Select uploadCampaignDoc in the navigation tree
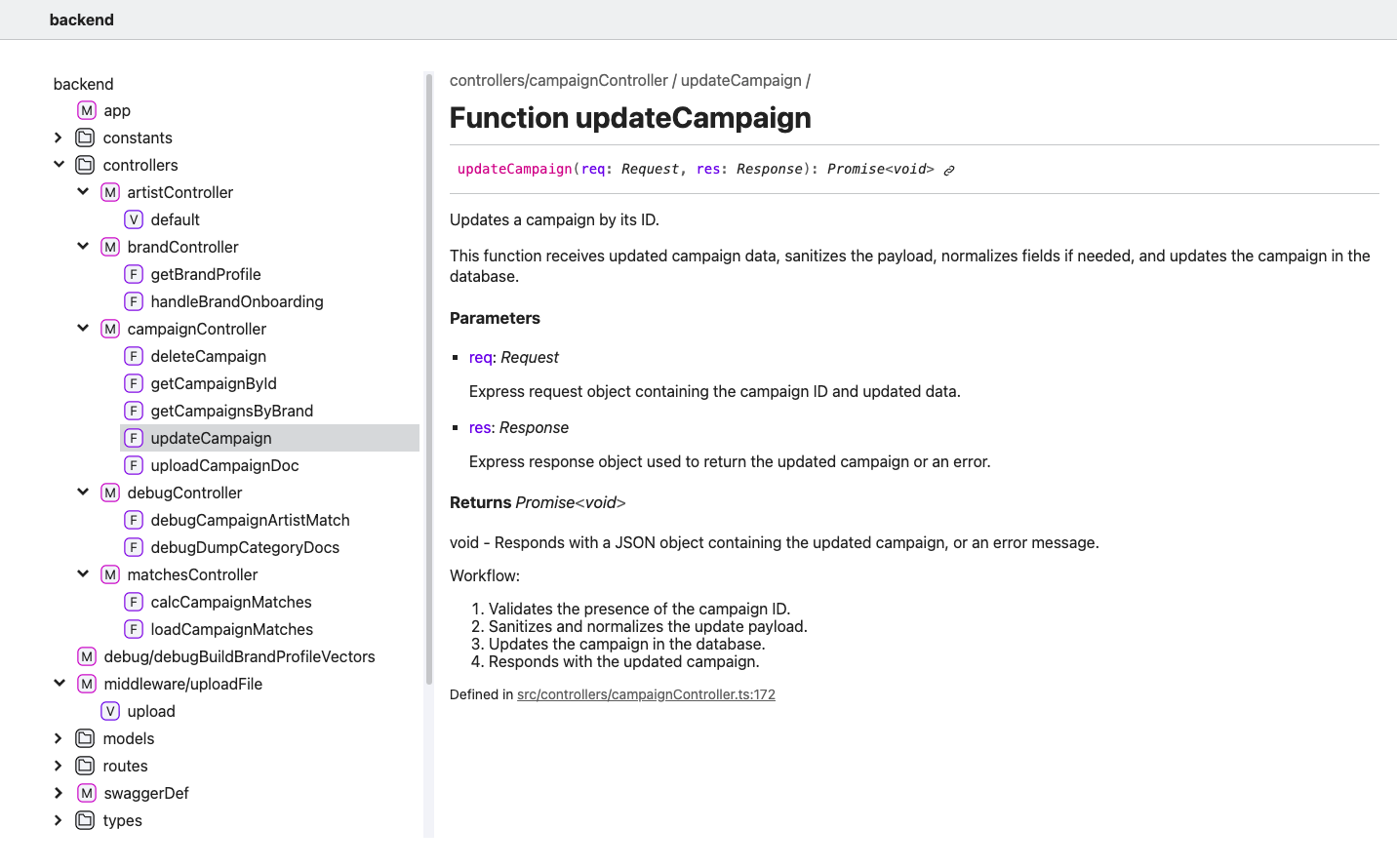This screenshot has width=1397, height=868. click(224, 465)
